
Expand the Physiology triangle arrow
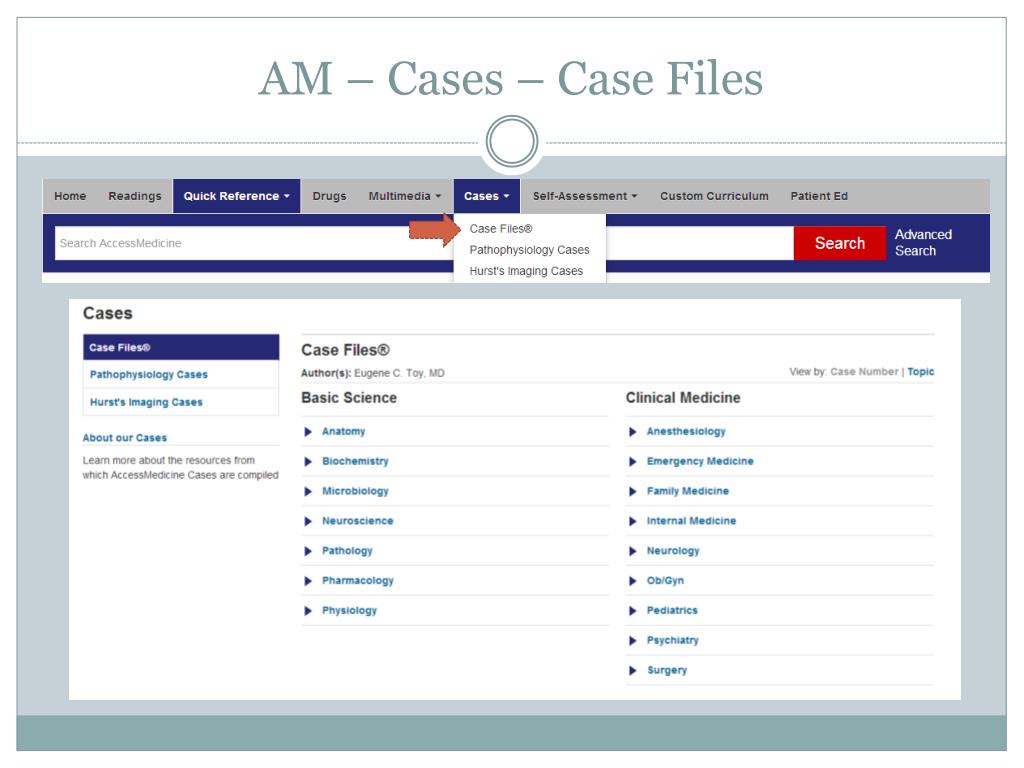[308, 611]
